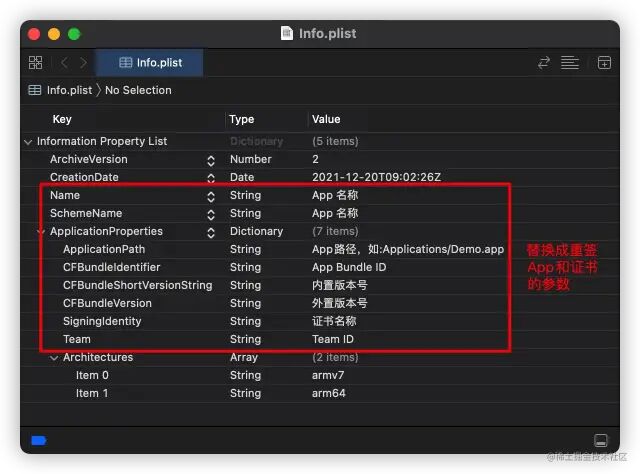Screen dimensions: 640x474
Task: Zoom the window with green button
Action: click(x=74, y=34)
